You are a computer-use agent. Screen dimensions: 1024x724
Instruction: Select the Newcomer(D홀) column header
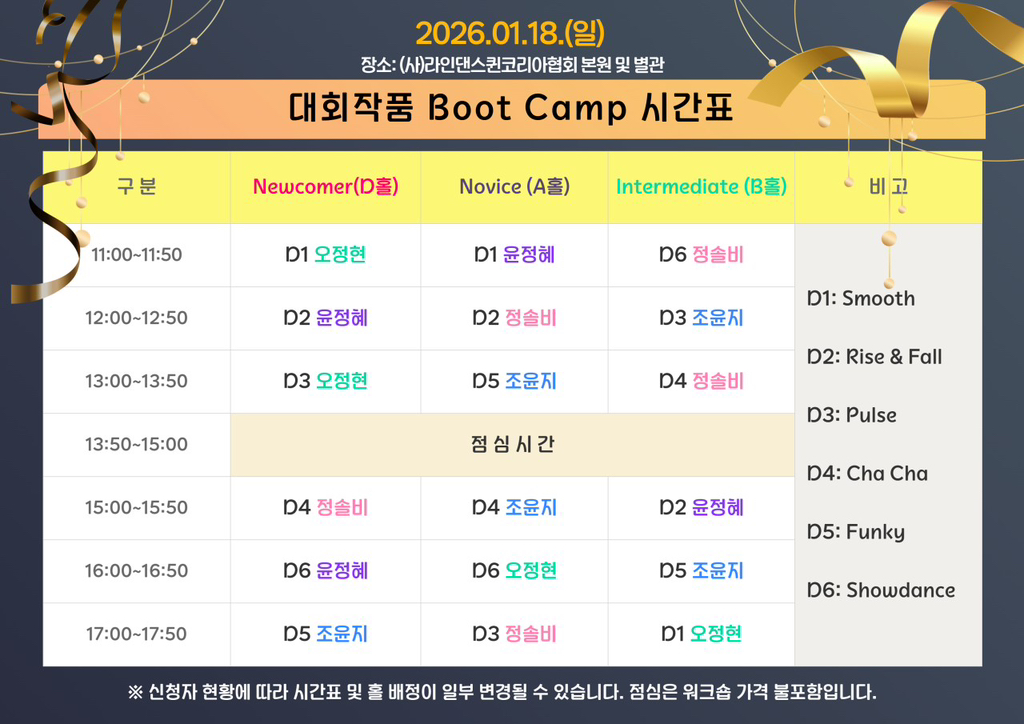(x=325, y=187)
